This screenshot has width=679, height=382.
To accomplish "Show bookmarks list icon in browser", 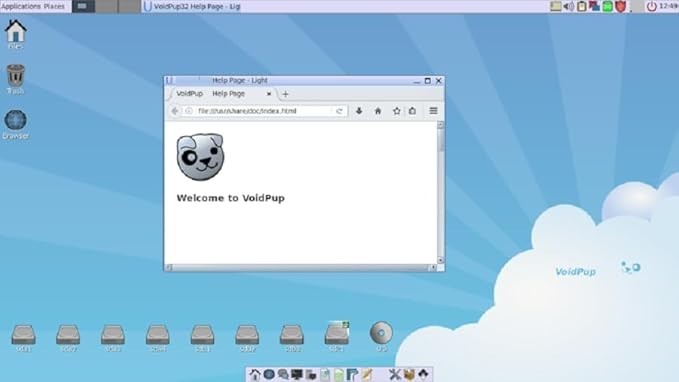I will point(412,111).
